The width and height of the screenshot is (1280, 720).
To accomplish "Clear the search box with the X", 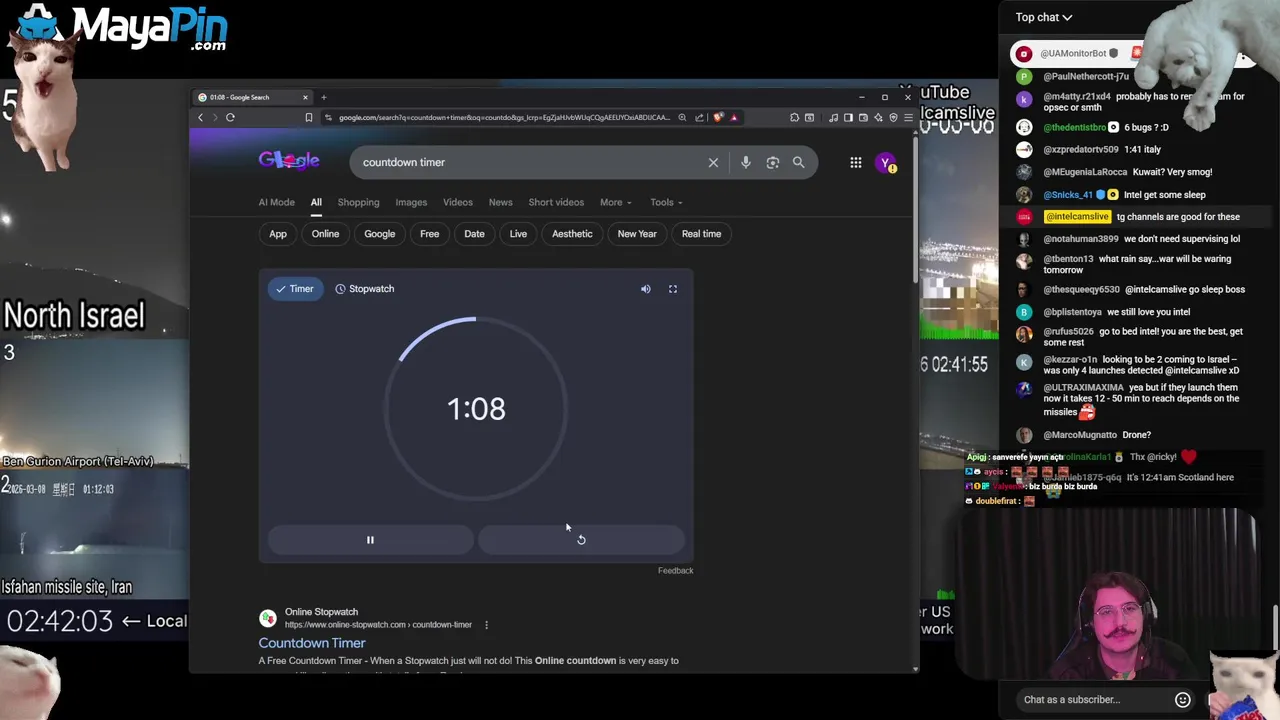I will [x=713, y=162].
